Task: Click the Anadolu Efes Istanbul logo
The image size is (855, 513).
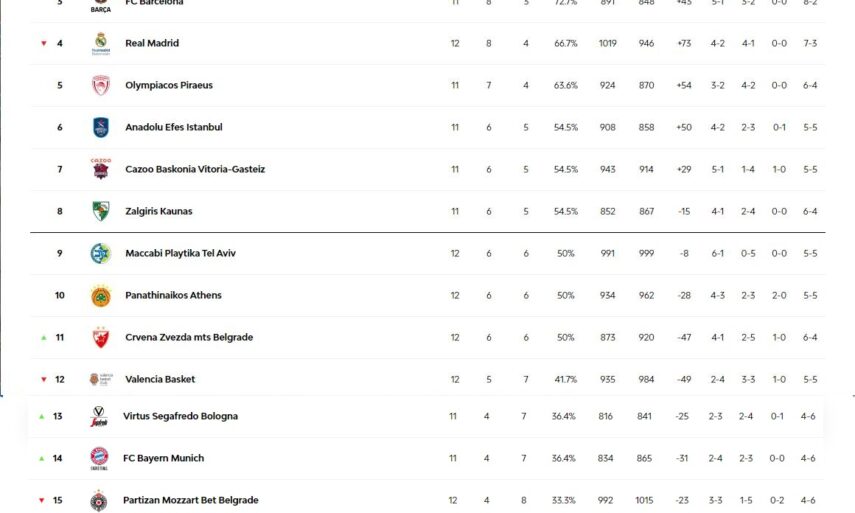Action: coord(100,128)
